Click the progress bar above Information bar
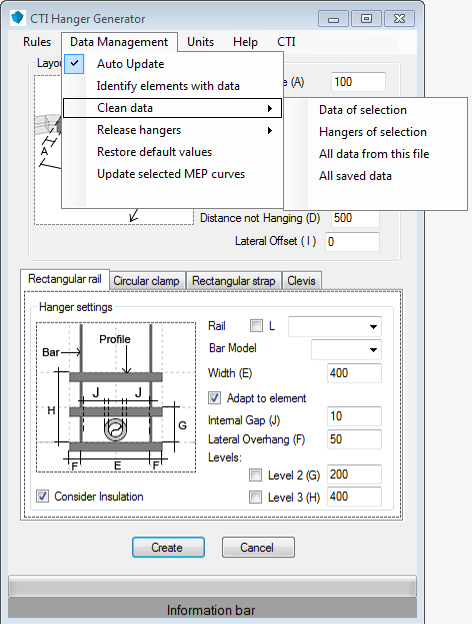 coord(212,586)
